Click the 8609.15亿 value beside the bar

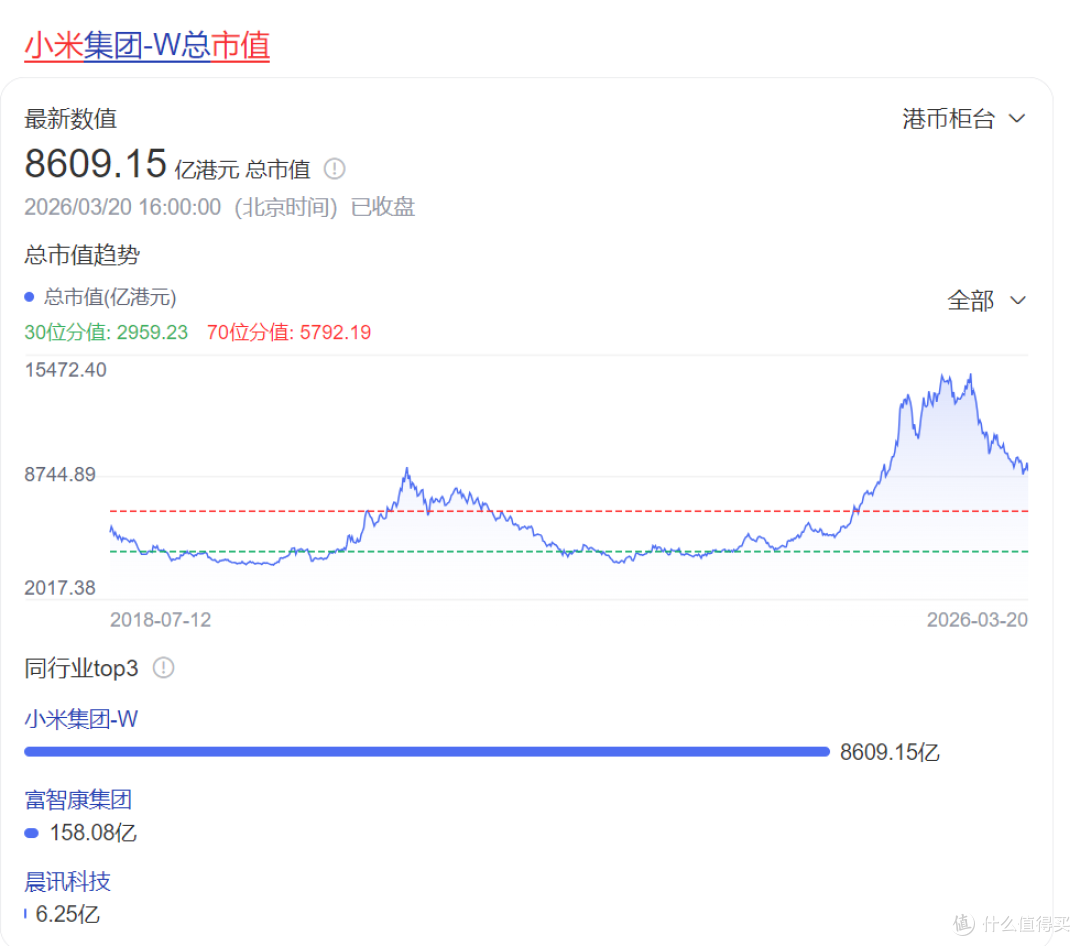coord(889,752)
